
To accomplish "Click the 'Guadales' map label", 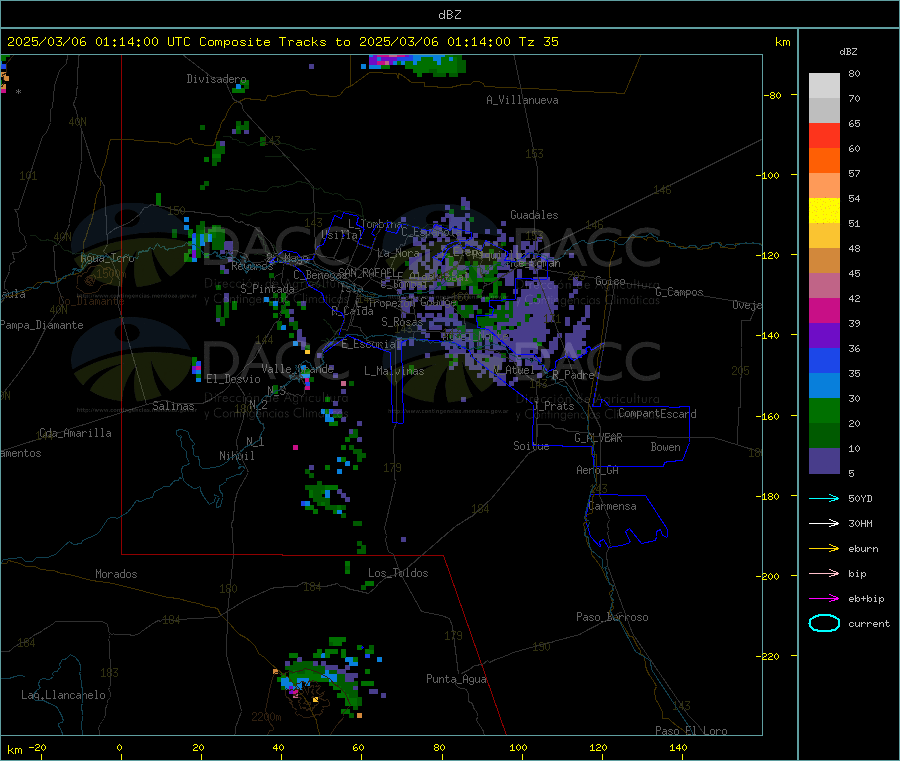I will [534, 215].
